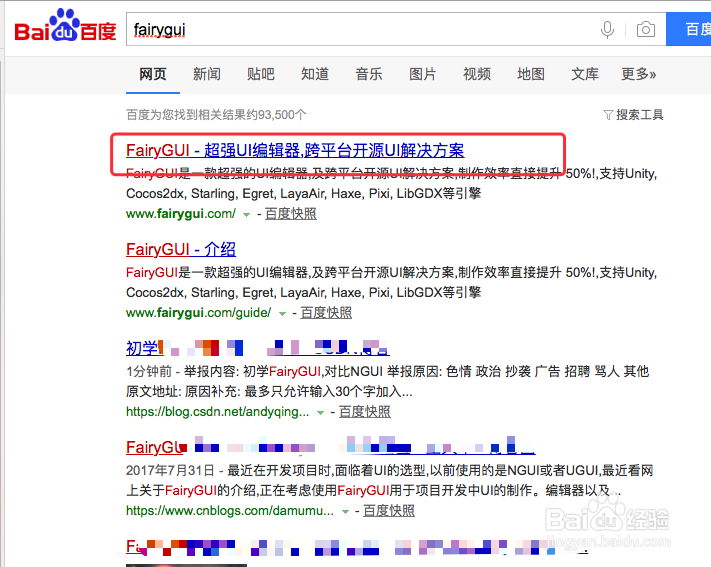Activate the microphone voice search icon
This screenshot has height=567, width=711.
click(607, 30)
